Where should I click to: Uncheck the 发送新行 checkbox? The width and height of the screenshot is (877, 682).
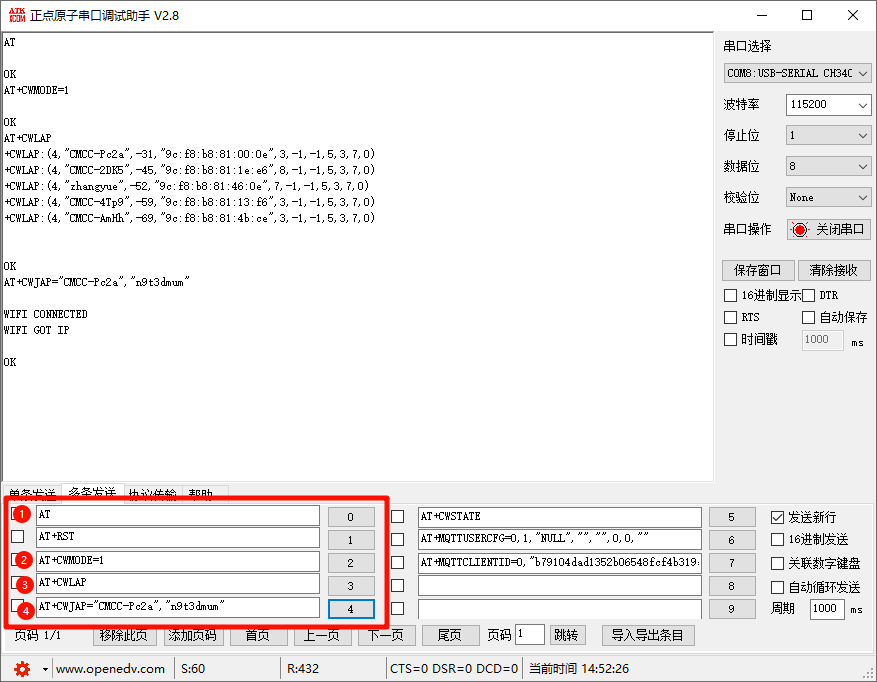(777, 517)
